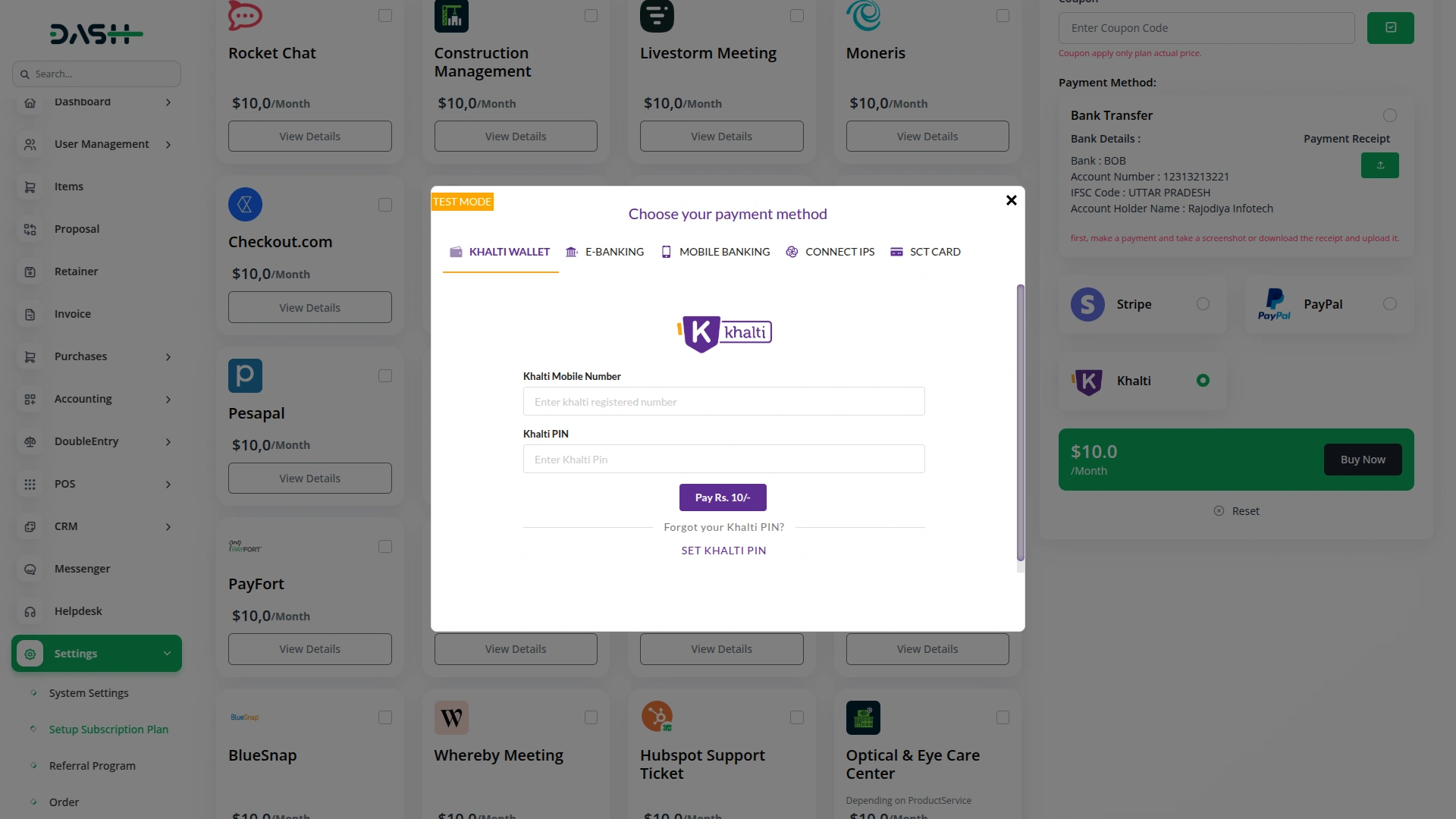Screen dimensions: 1456x819
Task: Click the payment receipt upload icon
Action: [x=1379, y=165]
